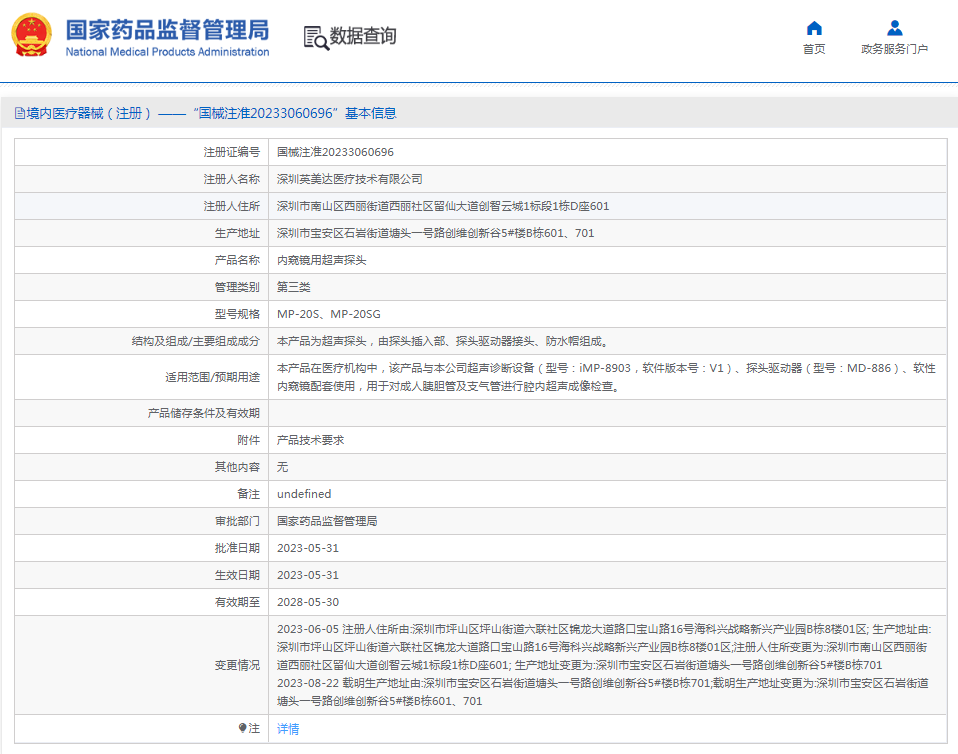
Task: Click the 数据查询 heading text
Action: [x=363, y=36]
